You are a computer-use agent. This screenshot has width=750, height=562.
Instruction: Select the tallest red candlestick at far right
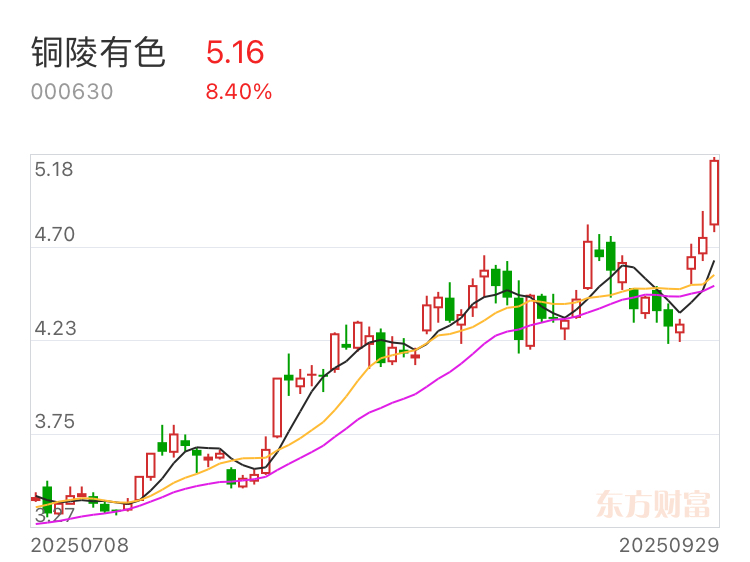[x=714, y=194]
